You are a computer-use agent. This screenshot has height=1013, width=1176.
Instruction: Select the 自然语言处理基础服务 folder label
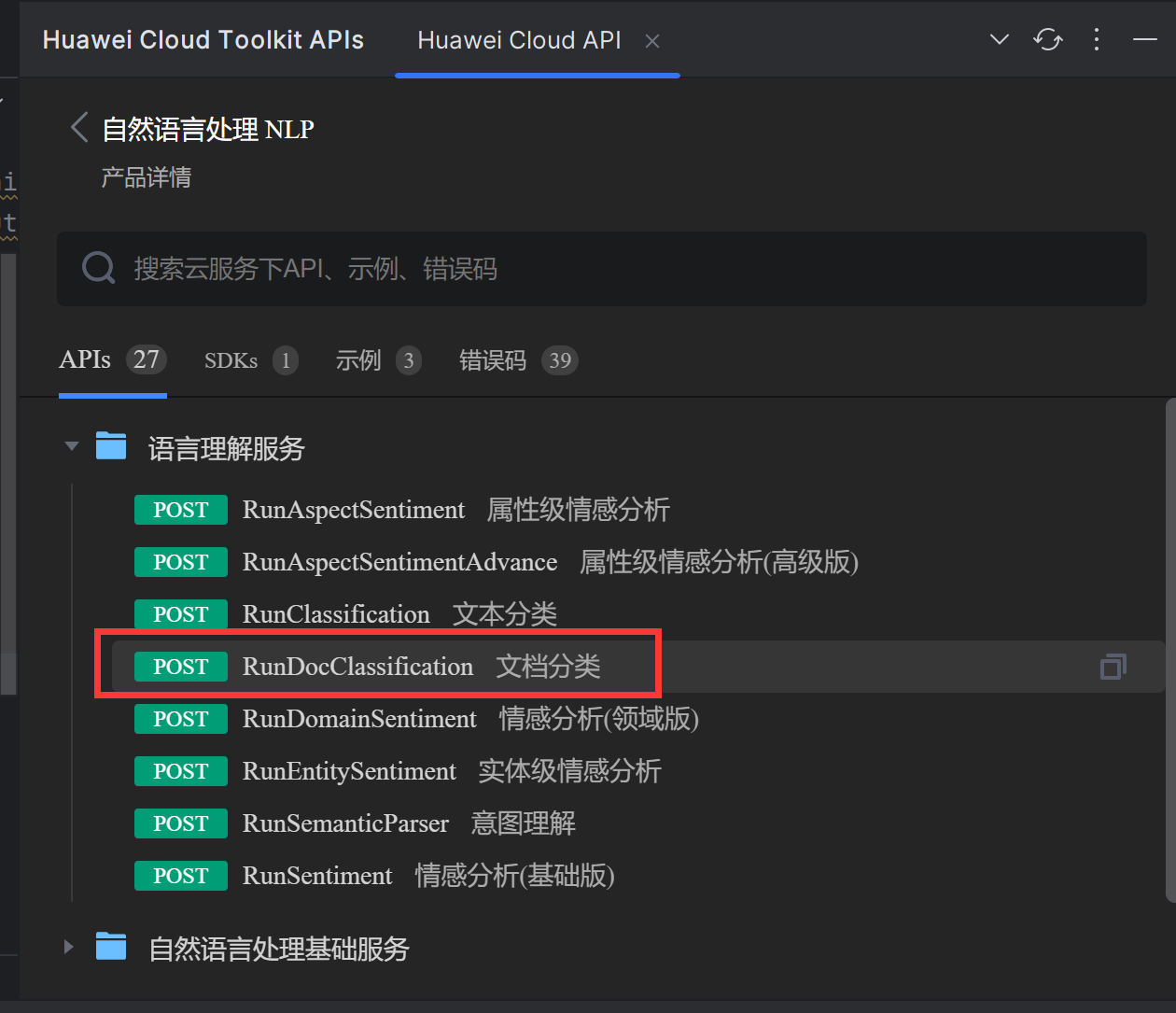point(279,950)
